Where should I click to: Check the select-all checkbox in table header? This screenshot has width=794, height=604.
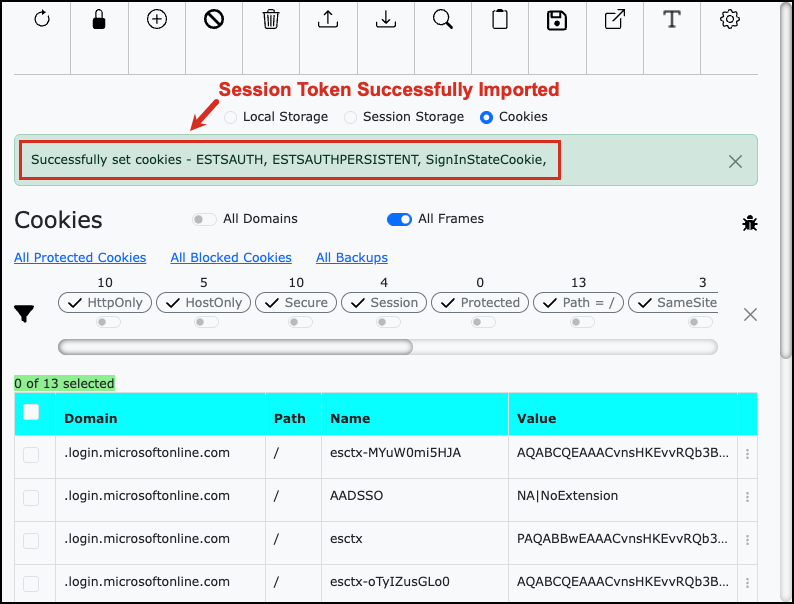point(31,412)
